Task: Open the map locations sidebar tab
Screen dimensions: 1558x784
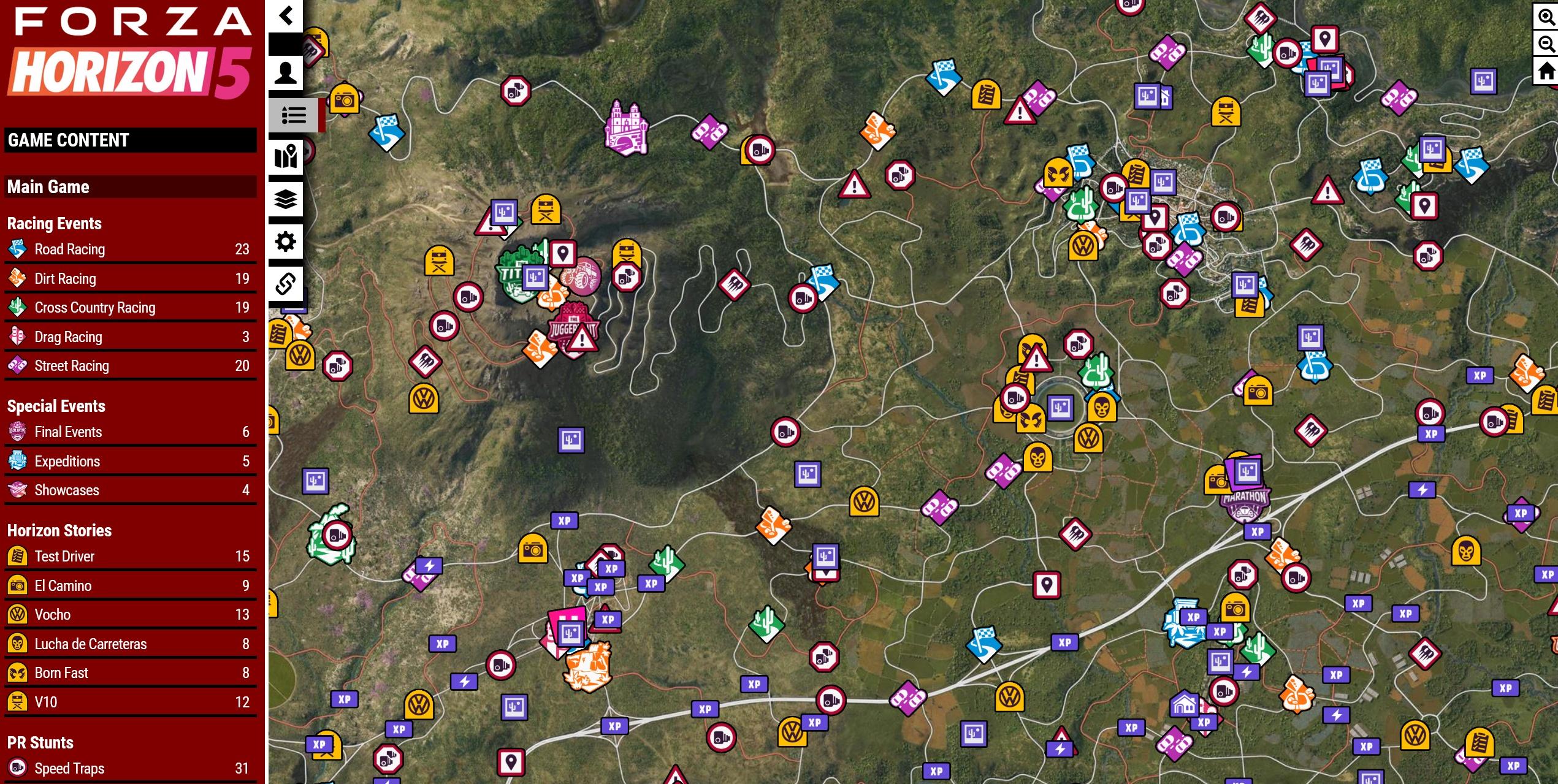Action: click(x=286, y=157)
